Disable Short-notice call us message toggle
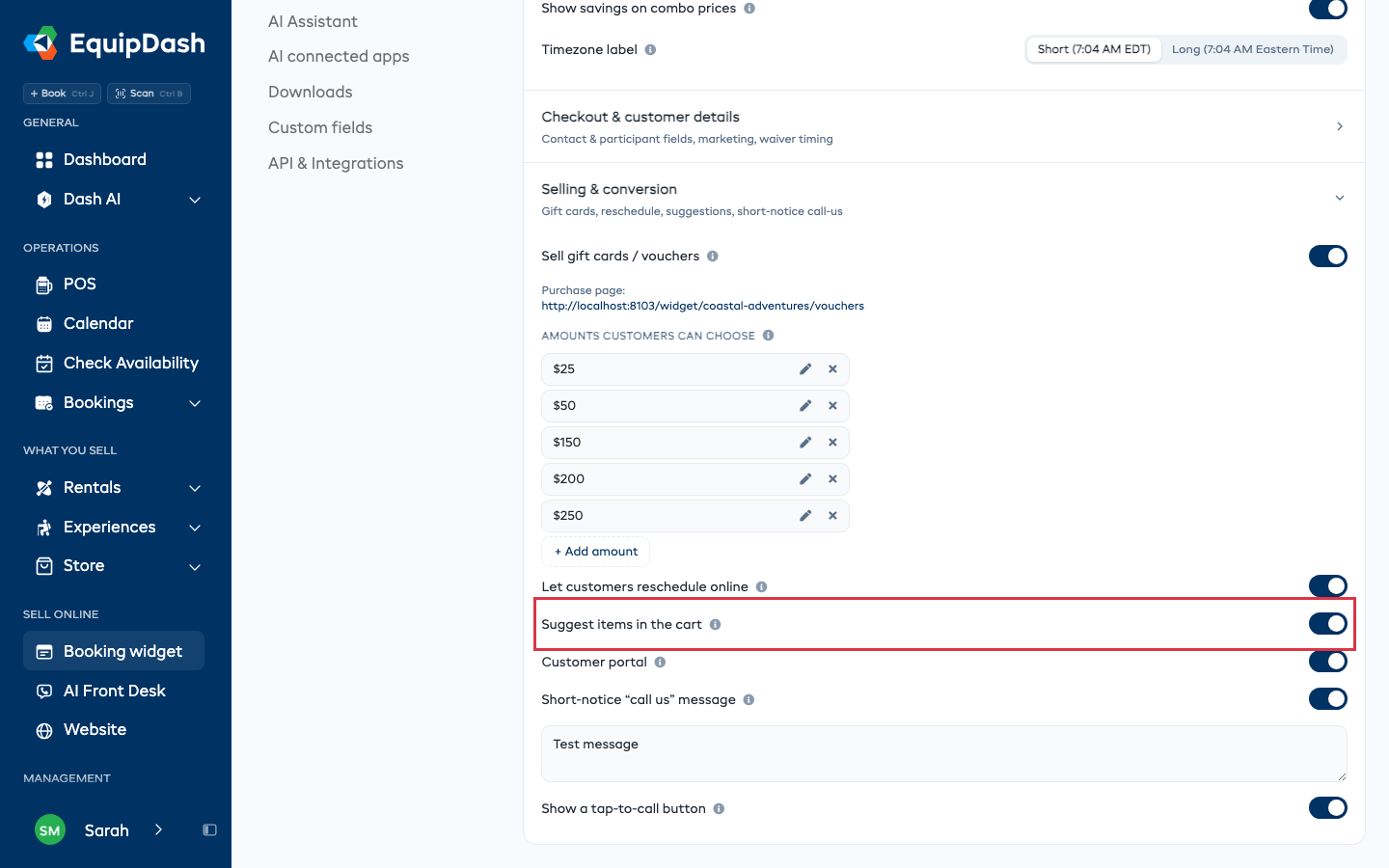Viewport: 1389px width, 868px height. point(1327,699)
